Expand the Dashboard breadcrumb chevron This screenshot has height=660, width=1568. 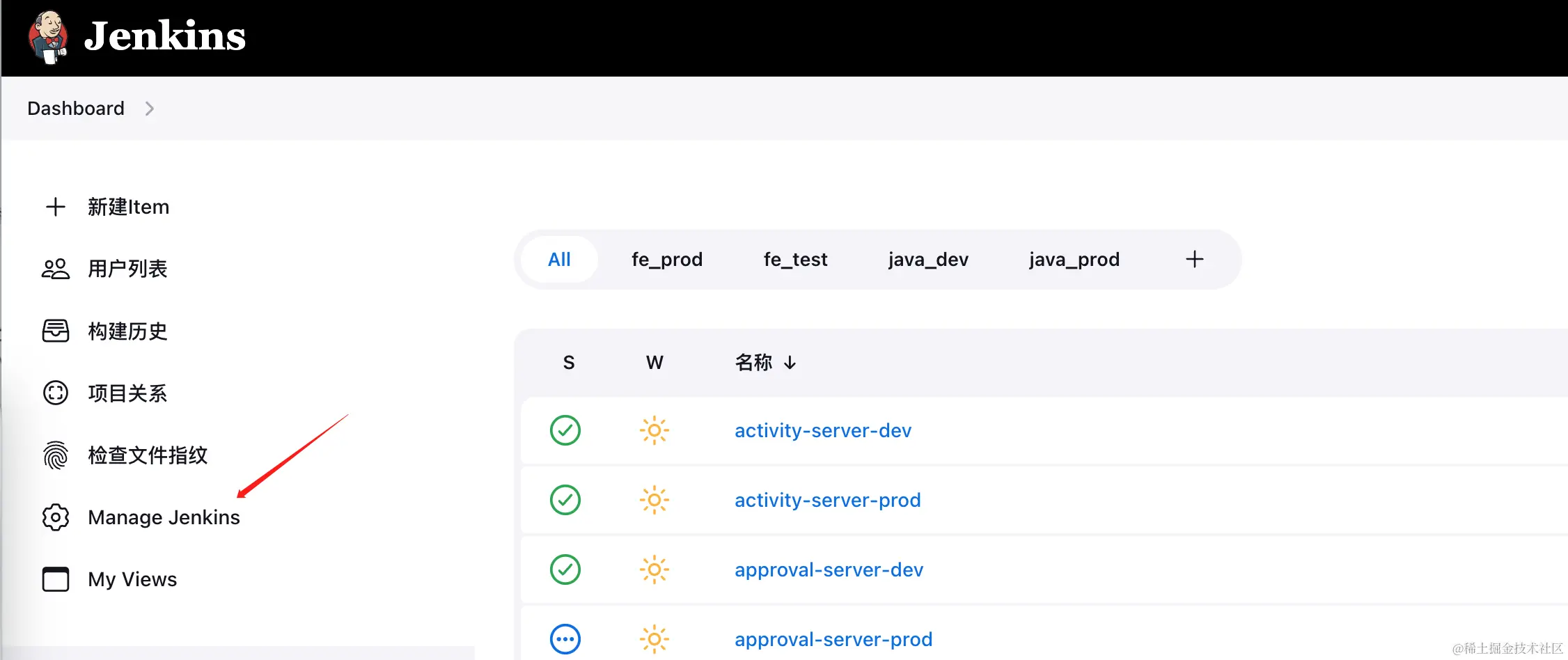(149, 109)
